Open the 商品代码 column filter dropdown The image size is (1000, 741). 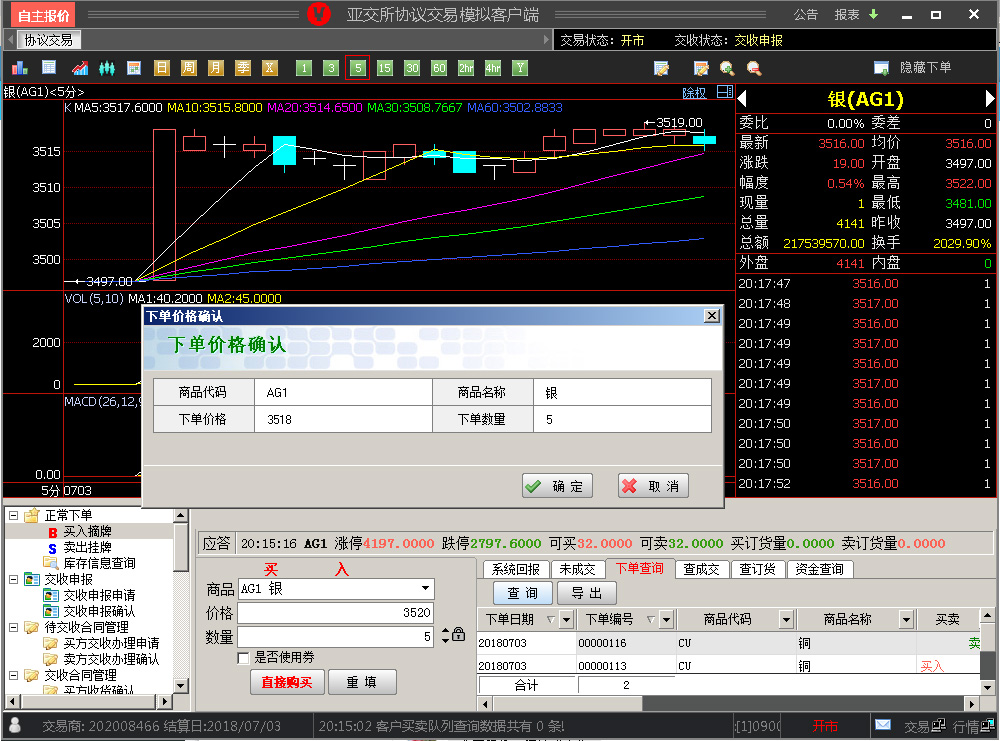click(786, 619)
